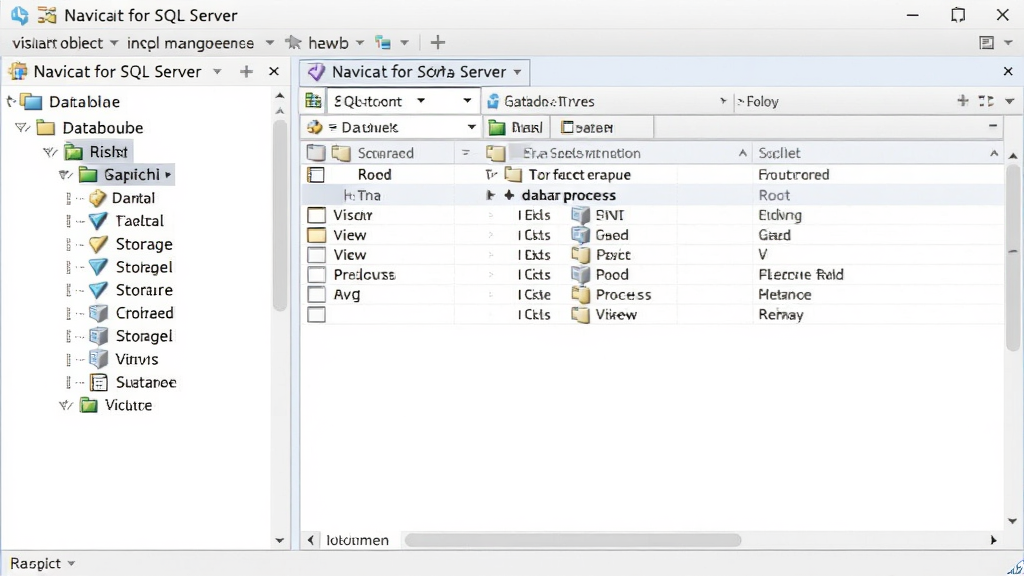Viewport: 1024px width, 576px height.
Task: Open the SQbutoont dropdown
Action: tap(468, 101)
